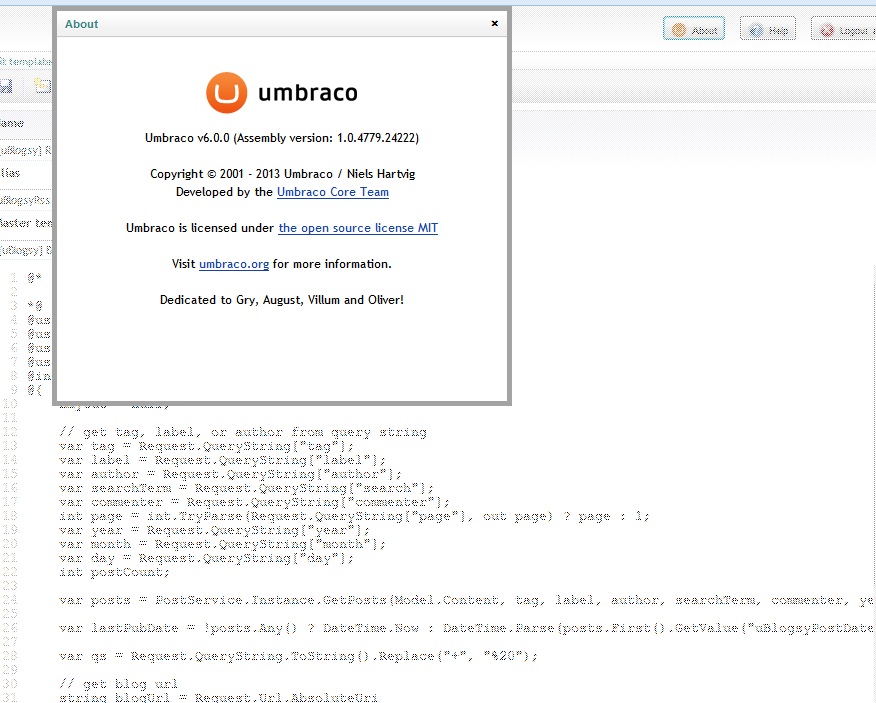This screenshot has width=876, height=703.
Task: Click the orange Umbraco logo in the About dialog
Action: 226,93
